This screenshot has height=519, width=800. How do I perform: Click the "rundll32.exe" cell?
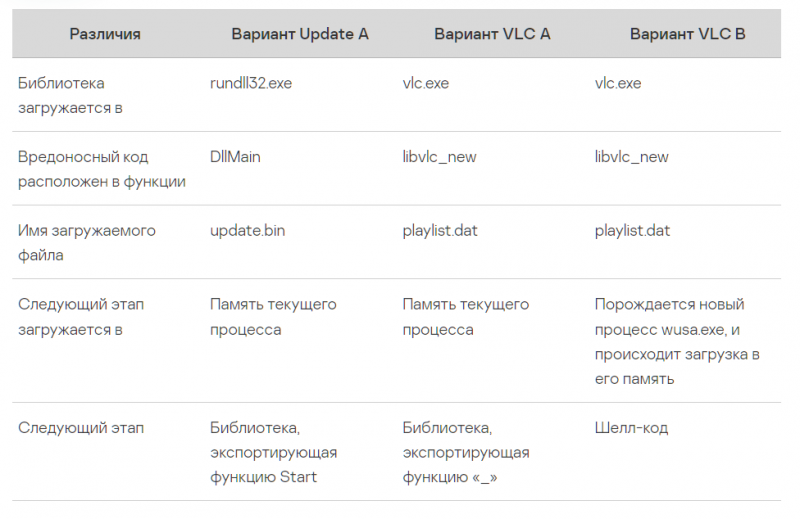[x=251, y=83]
